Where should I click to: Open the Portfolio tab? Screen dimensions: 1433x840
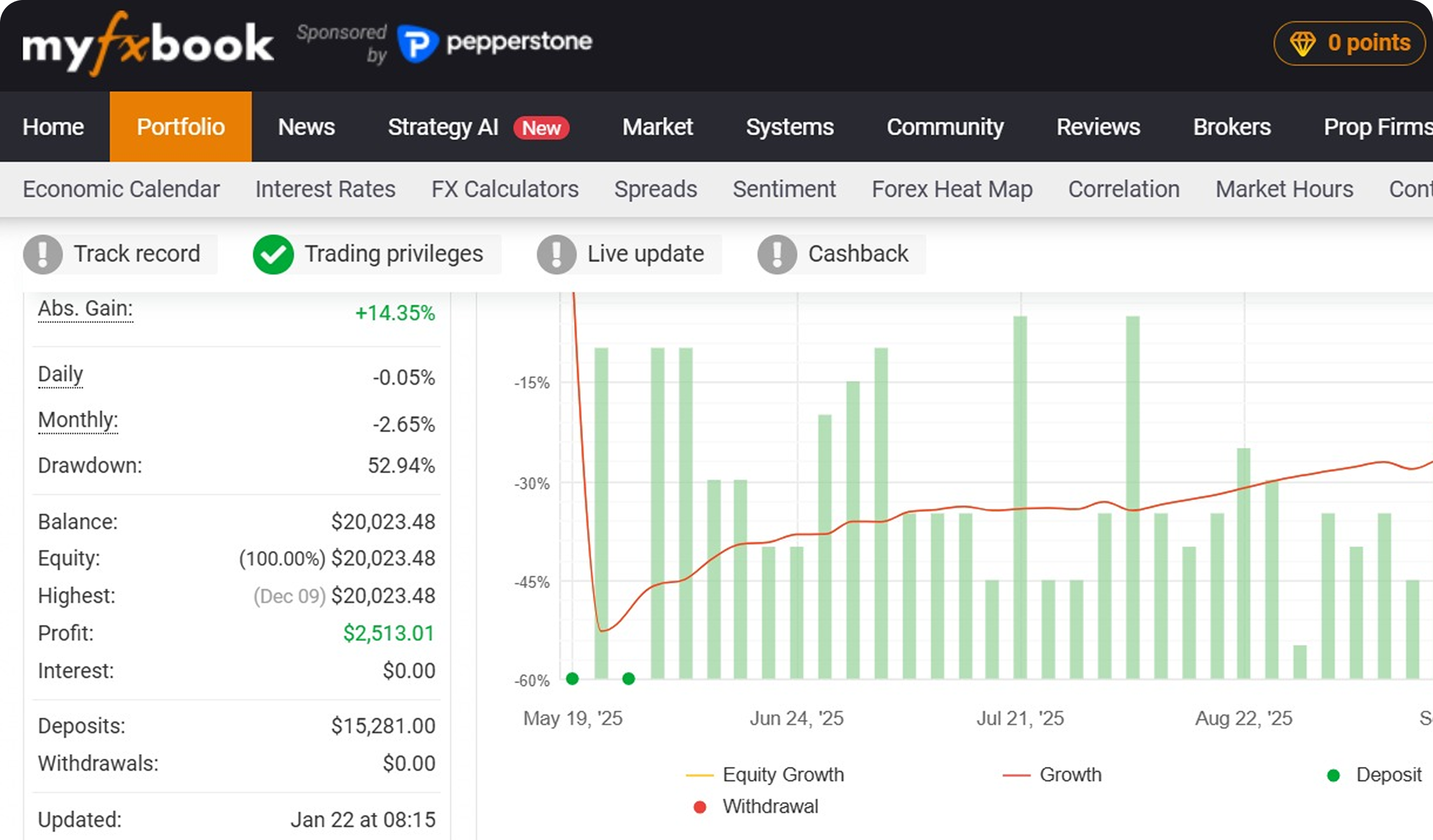[x=181, y=127]
